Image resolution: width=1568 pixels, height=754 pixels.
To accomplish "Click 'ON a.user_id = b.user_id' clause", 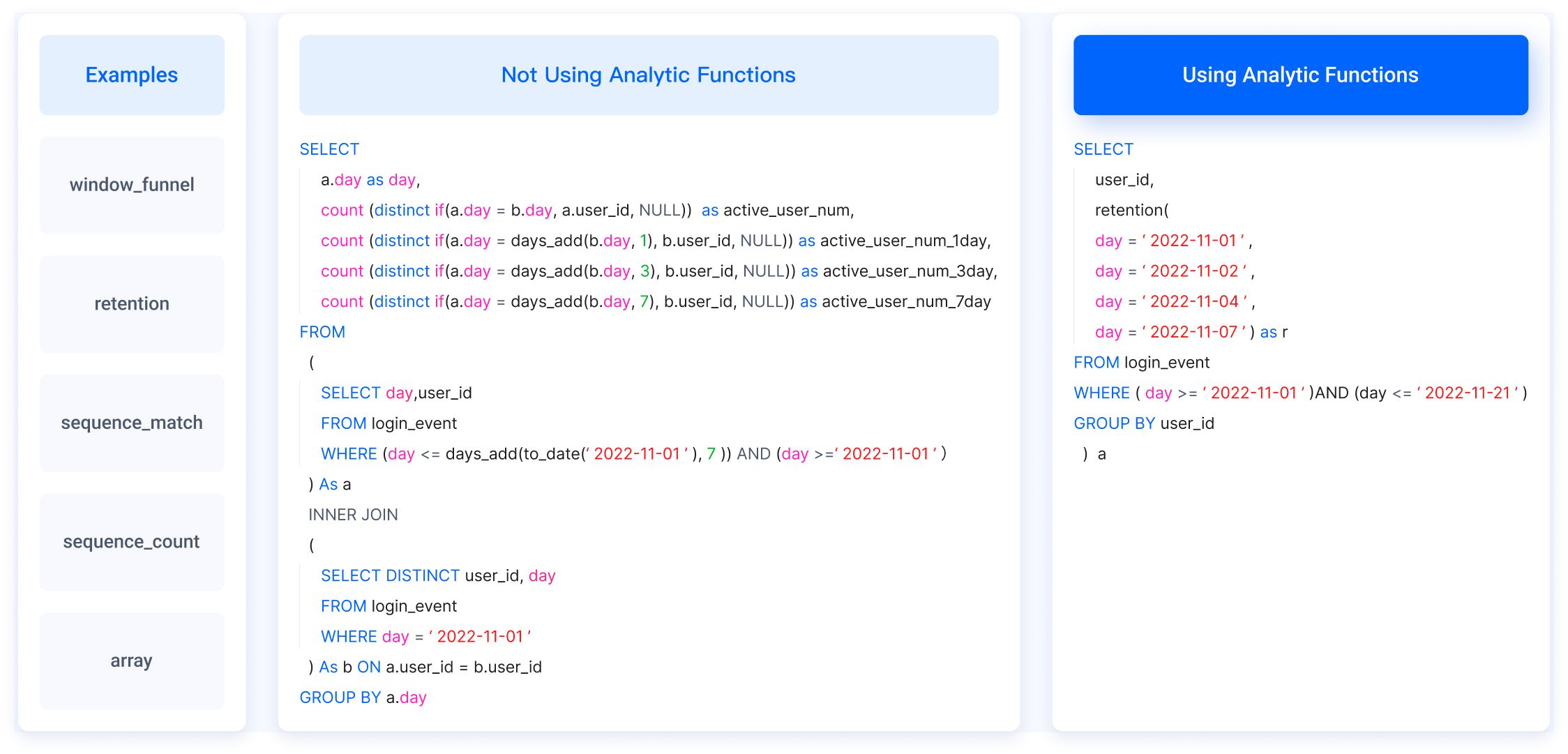I will pos(449,668).
